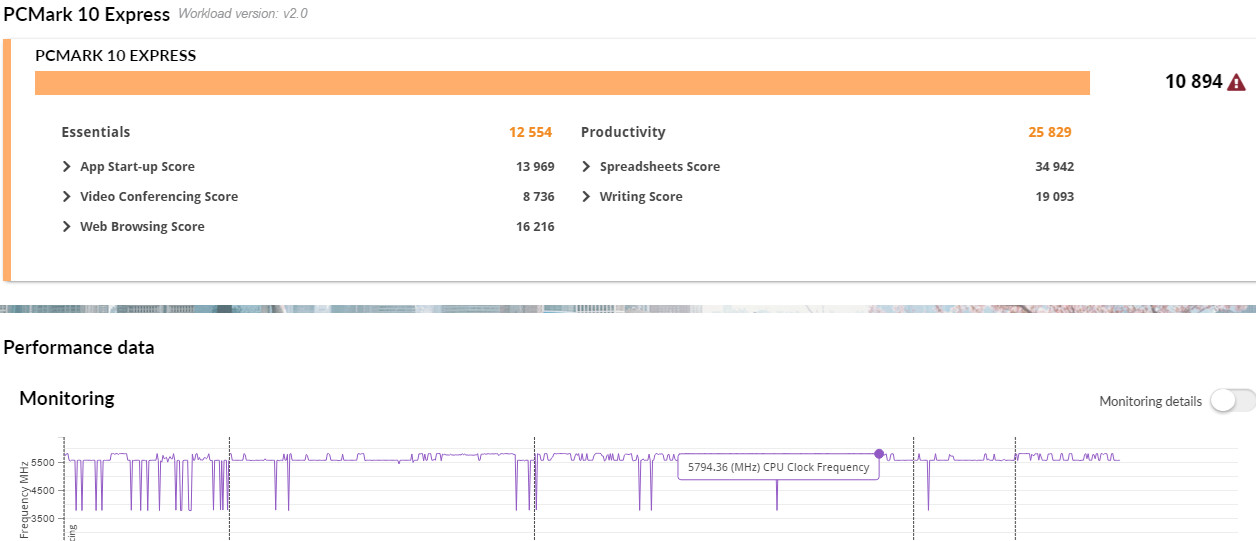The width and height of the screenshot is (1256, 541).
Task: Click the CPU Clock Frequency tooltip
Action: [x=778, y=467]
